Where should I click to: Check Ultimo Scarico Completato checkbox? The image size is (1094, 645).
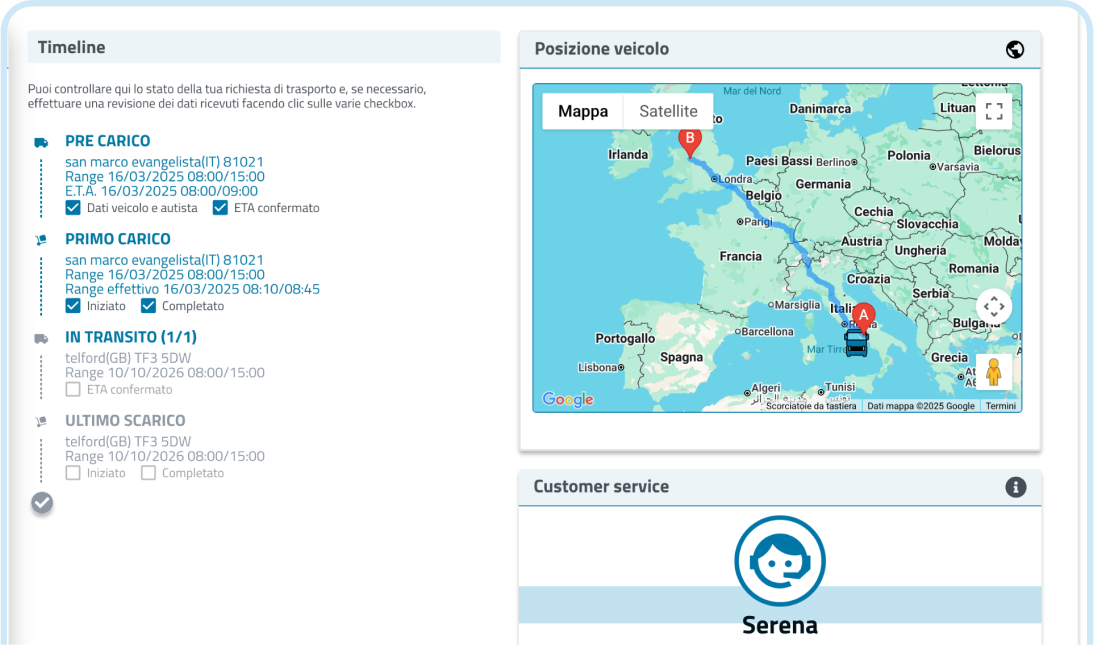coord(148,473)
